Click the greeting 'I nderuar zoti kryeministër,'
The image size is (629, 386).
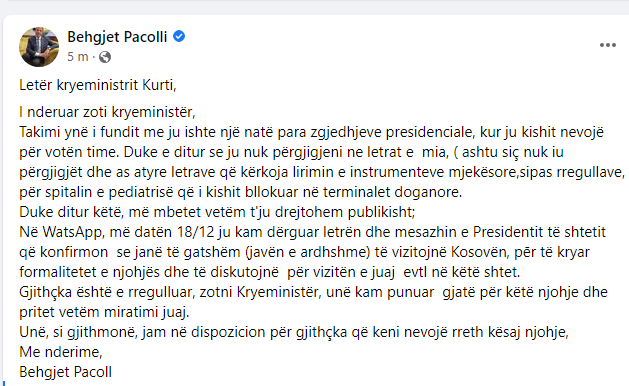coord(107,112)
